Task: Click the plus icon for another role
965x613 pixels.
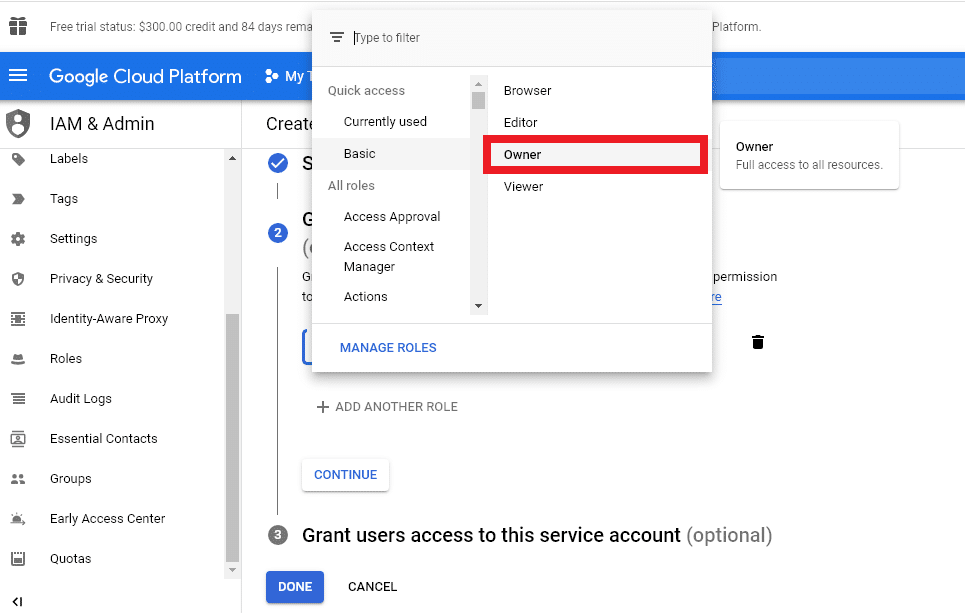Action: click(322, 407)
